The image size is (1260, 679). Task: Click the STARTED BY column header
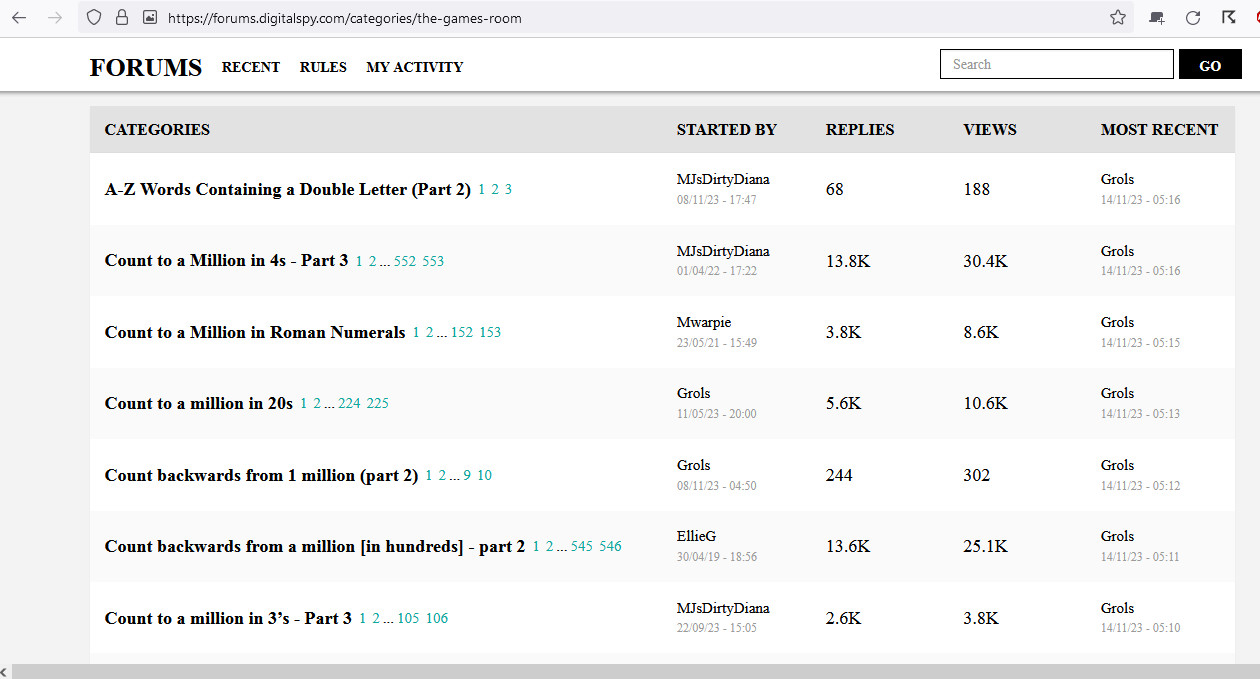(727, 129)
